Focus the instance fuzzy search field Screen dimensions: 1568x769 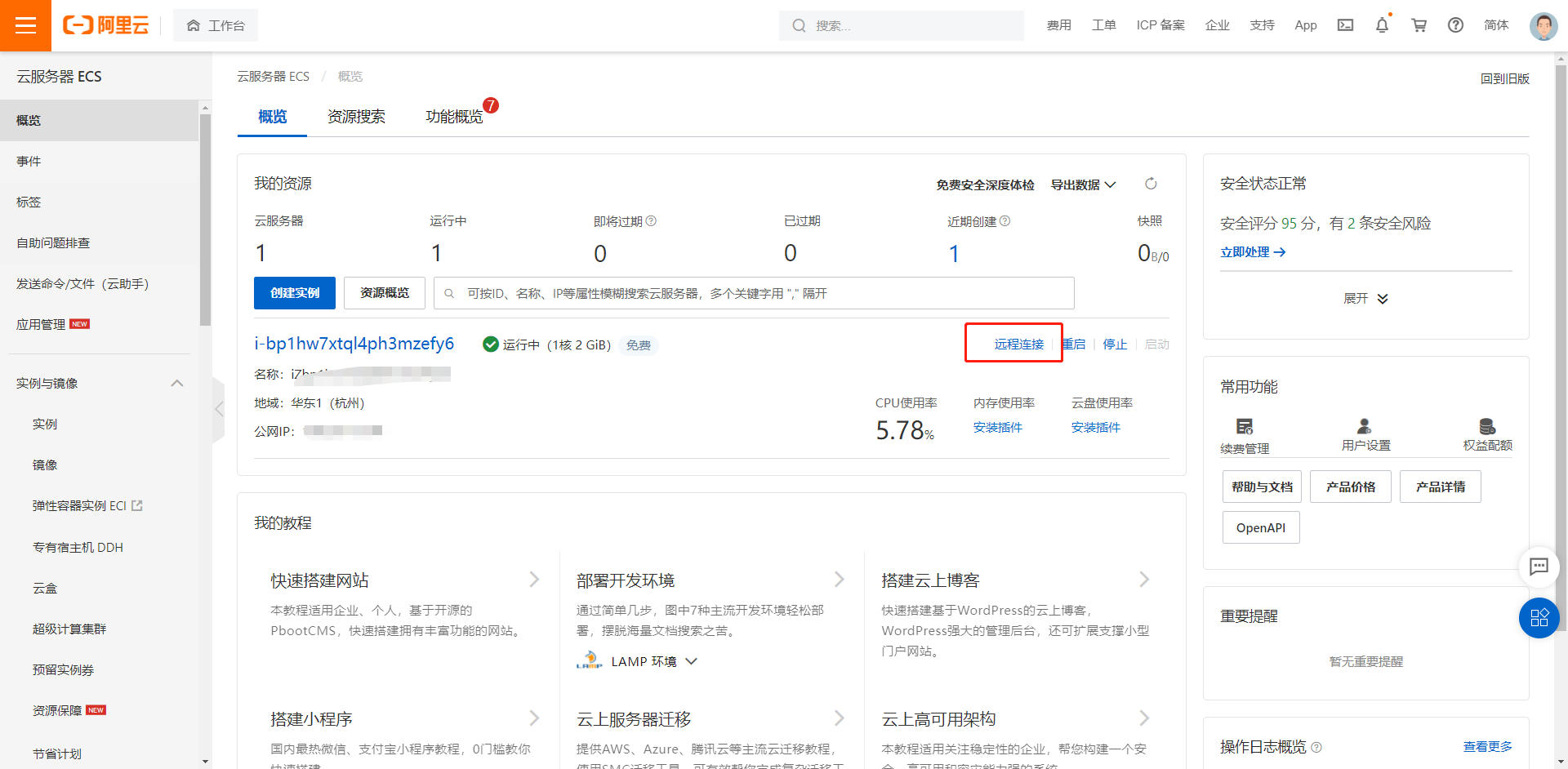[x=754, y=293]
